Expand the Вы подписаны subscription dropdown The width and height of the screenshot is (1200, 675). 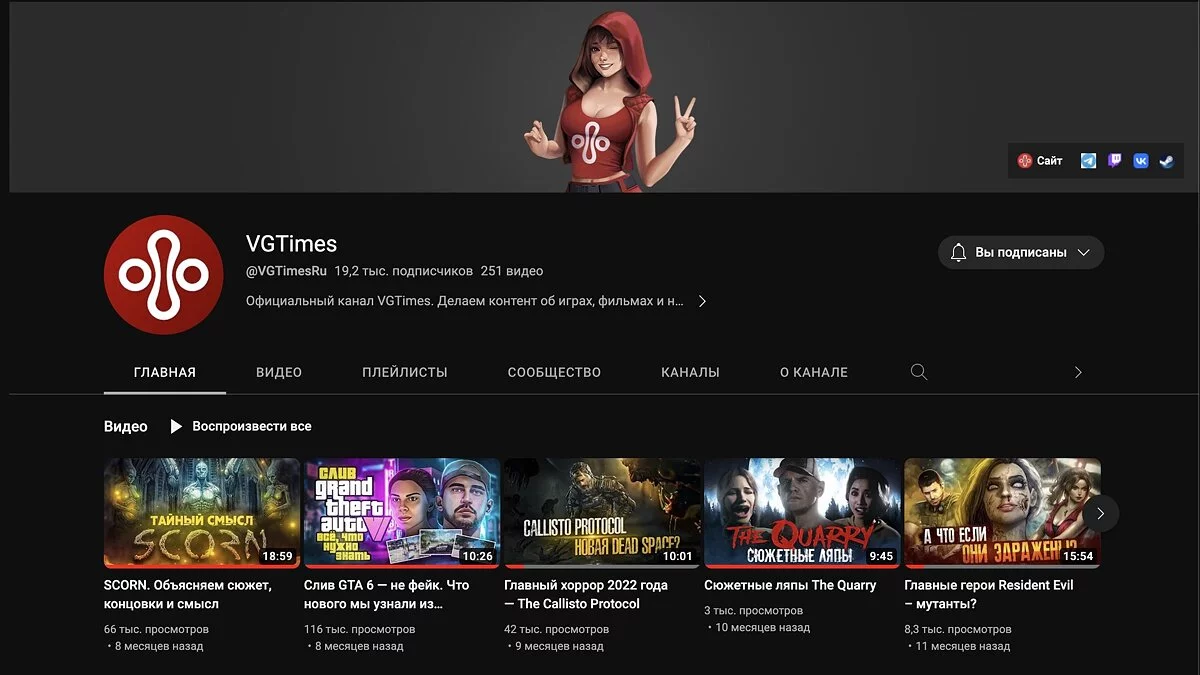pos(1083,253)
